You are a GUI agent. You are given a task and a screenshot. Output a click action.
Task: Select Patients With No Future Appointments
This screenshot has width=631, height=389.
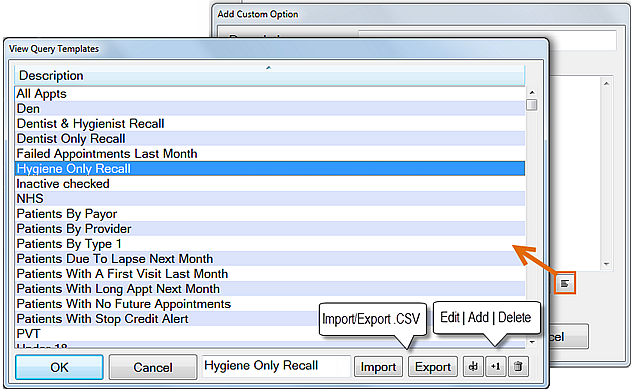click(270, 304)
